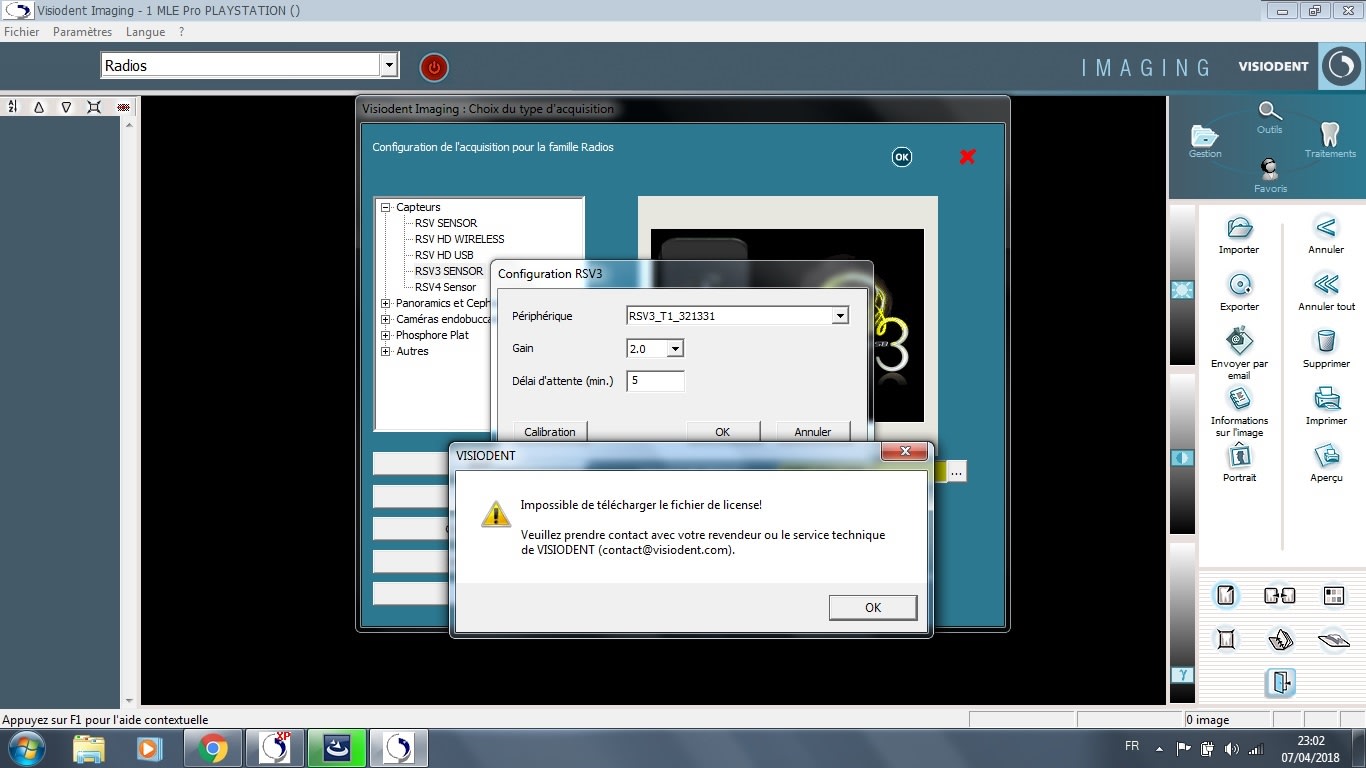Screen dimensions: 1366x768
Task: Open the Traitements tooth icon
Action: point(1329,135)
